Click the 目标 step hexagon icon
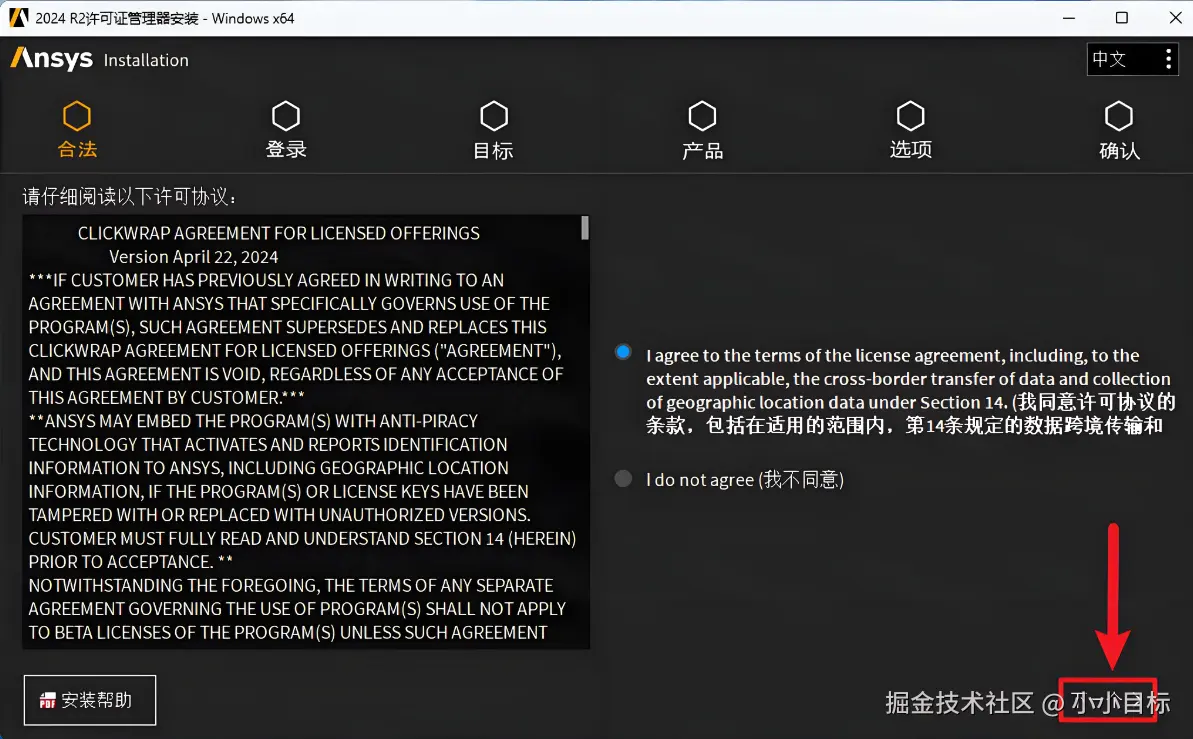 [x=494, y=116]
